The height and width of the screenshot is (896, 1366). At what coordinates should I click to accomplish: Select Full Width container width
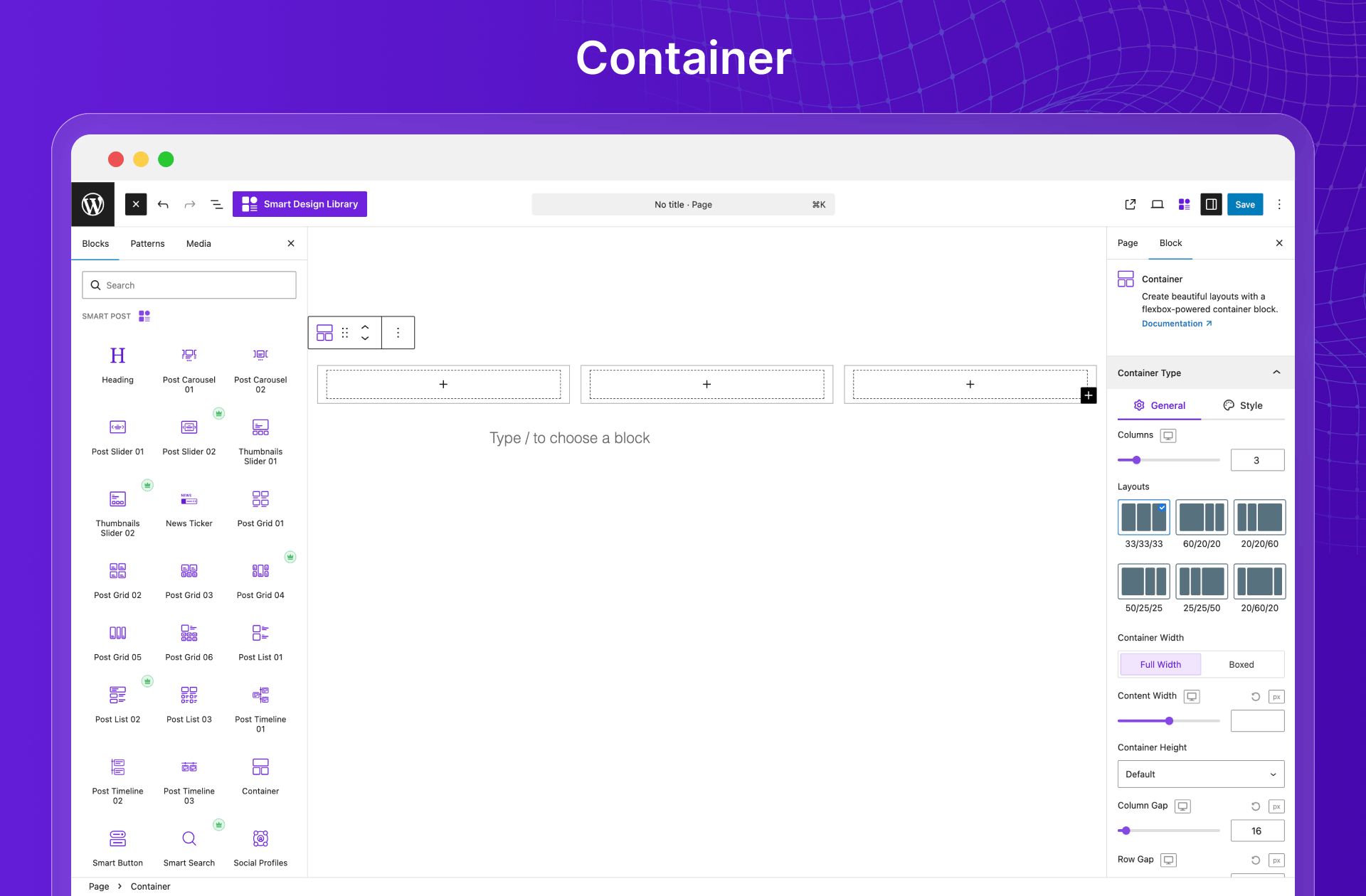pyautogui.click(x=1160, y=665)
